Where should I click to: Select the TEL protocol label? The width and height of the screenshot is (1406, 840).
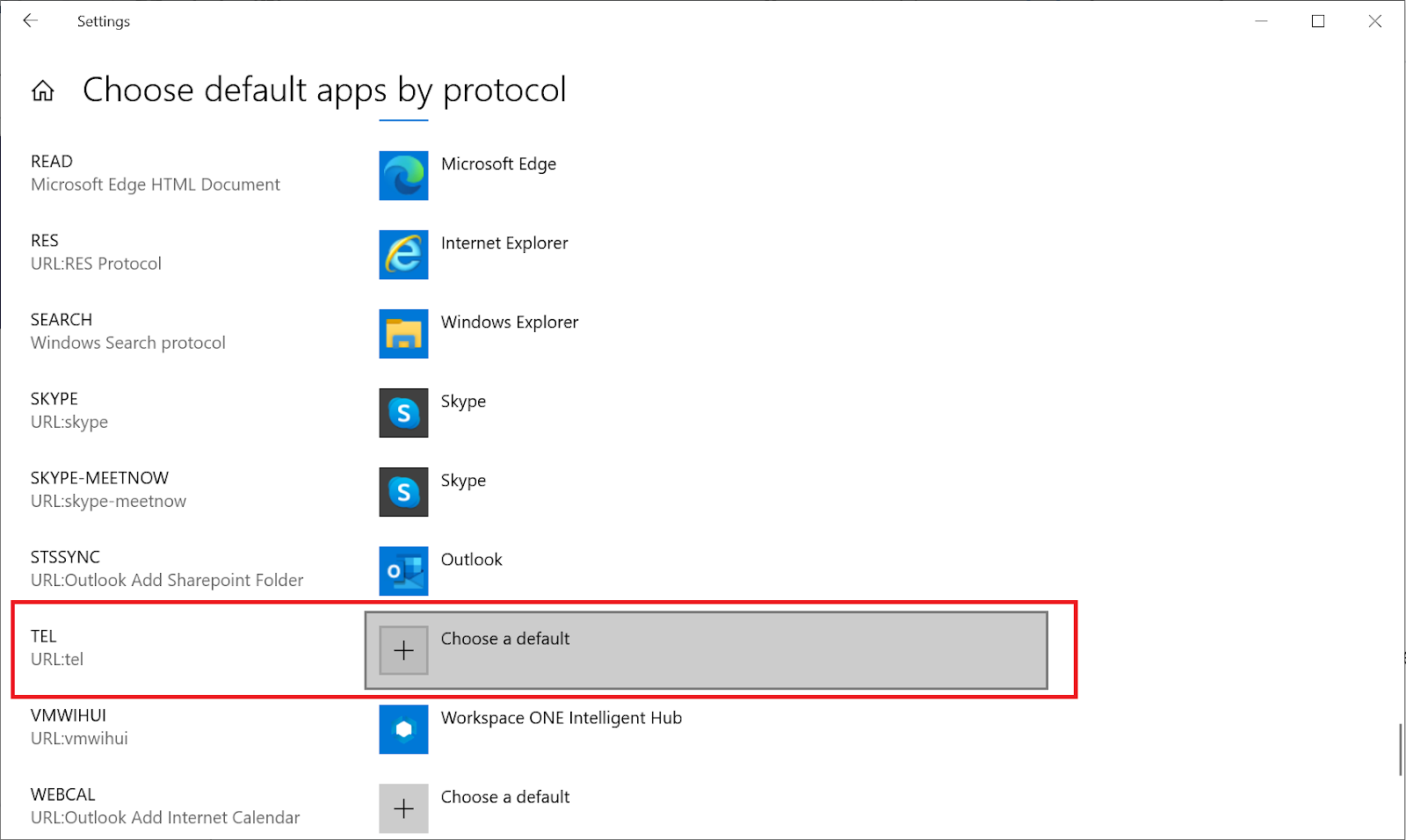point(44,636)
